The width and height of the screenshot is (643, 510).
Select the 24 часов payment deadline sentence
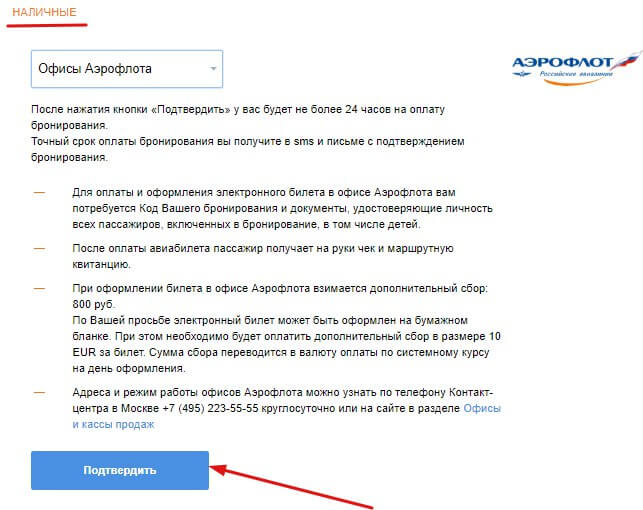[238, 117]
